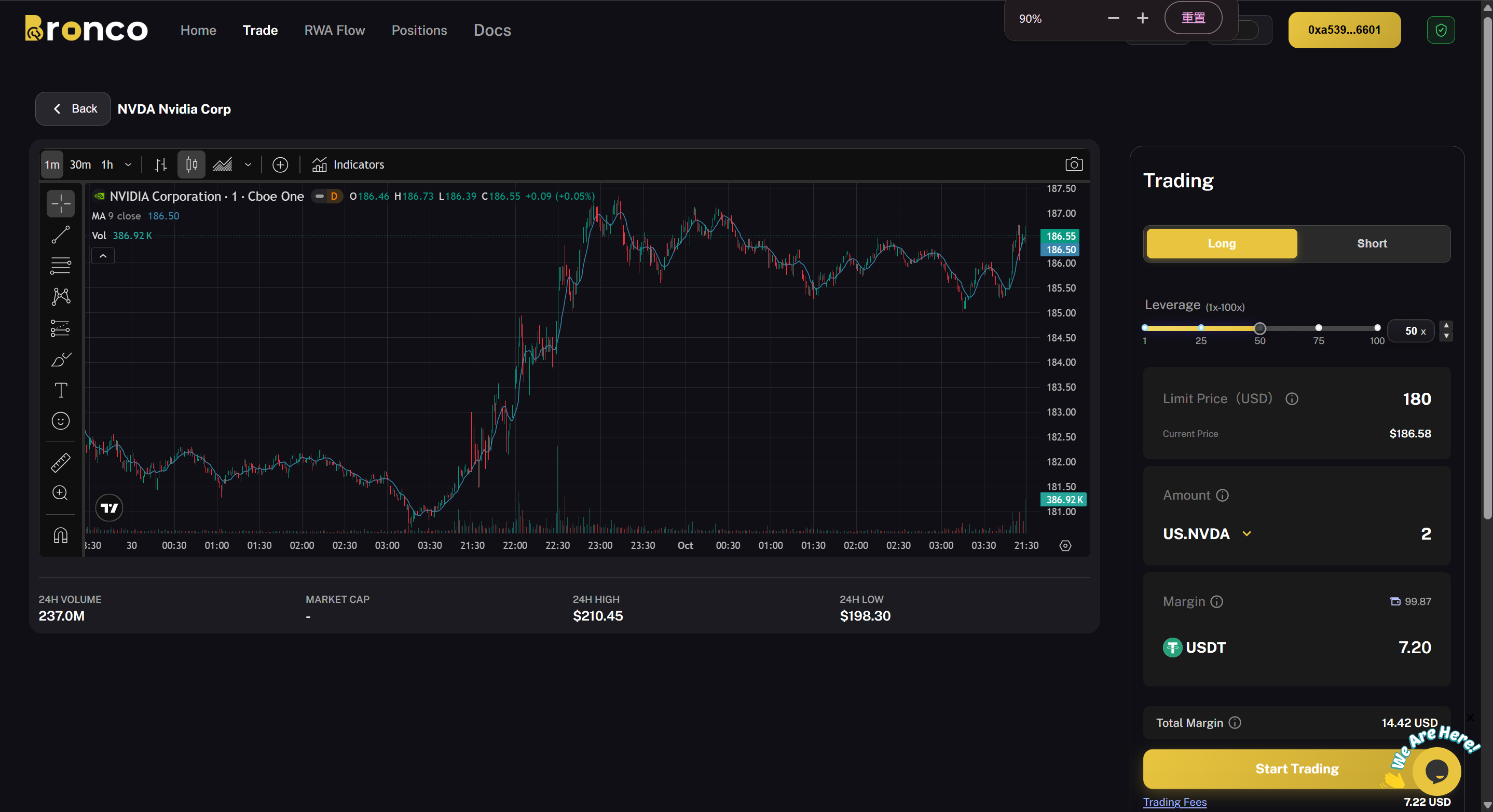The image size is (1493, 812).
Task: Select the Long position toggle
Action: coord(1221,243)
